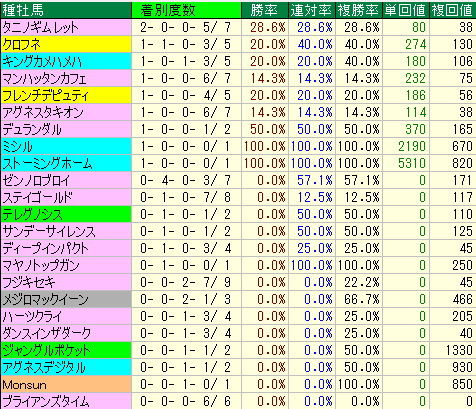This screenshot has width=476, height=409.
Task: Select the クロフネ sire name cell
Action: coord(66,44)
